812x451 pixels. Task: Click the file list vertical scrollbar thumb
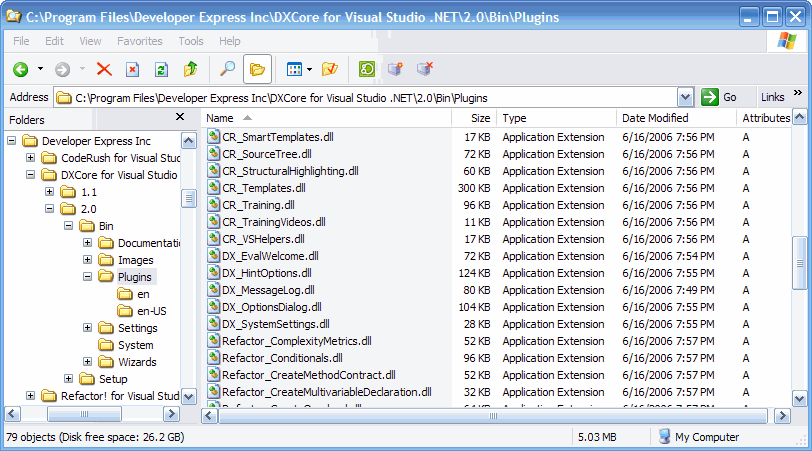800,263
